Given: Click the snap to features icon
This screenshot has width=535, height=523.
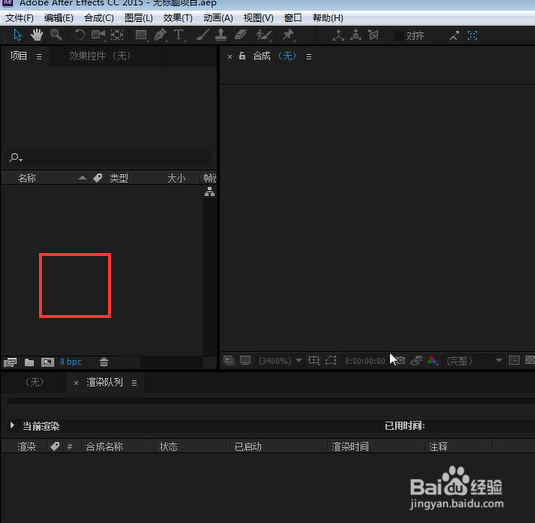Looking at the screenshot, I should tap(472, 35).
